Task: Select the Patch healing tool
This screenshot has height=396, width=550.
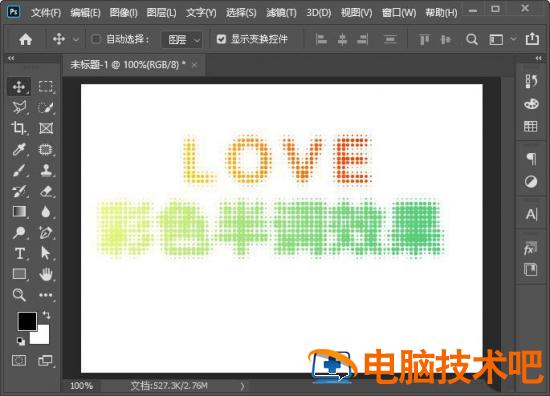Action: [46, 149]
